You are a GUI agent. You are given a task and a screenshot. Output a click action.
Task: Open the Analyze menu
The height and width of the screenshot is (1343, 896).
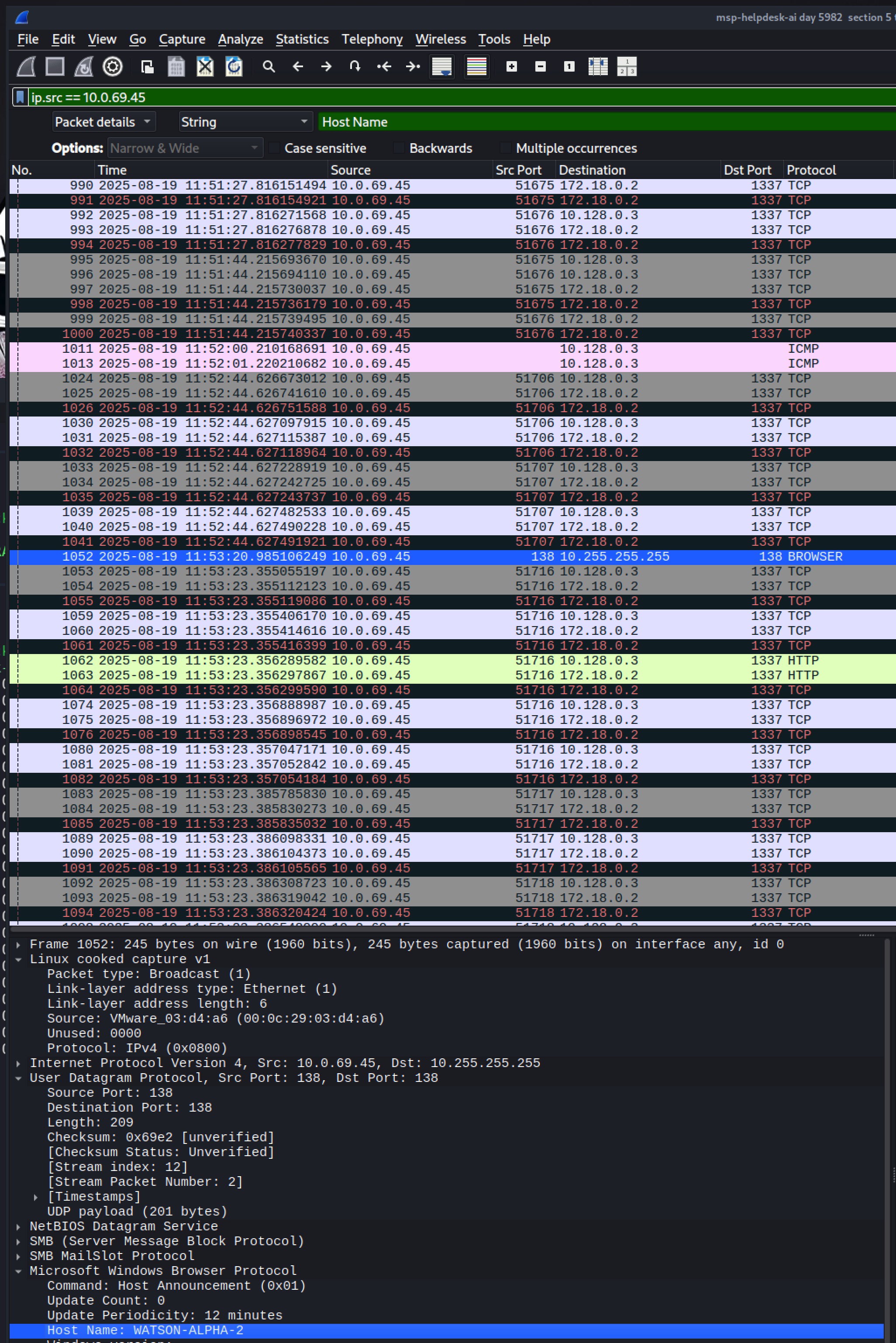240,39
